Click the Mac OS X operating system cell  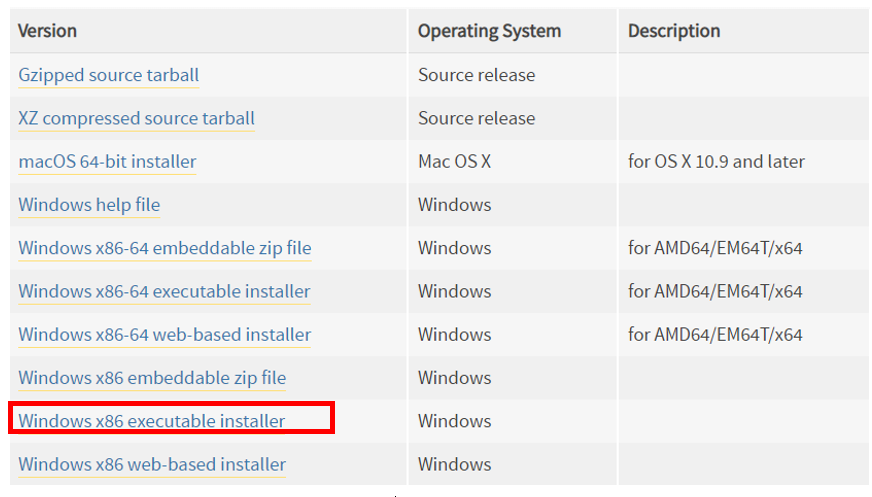tap(454, 162)
